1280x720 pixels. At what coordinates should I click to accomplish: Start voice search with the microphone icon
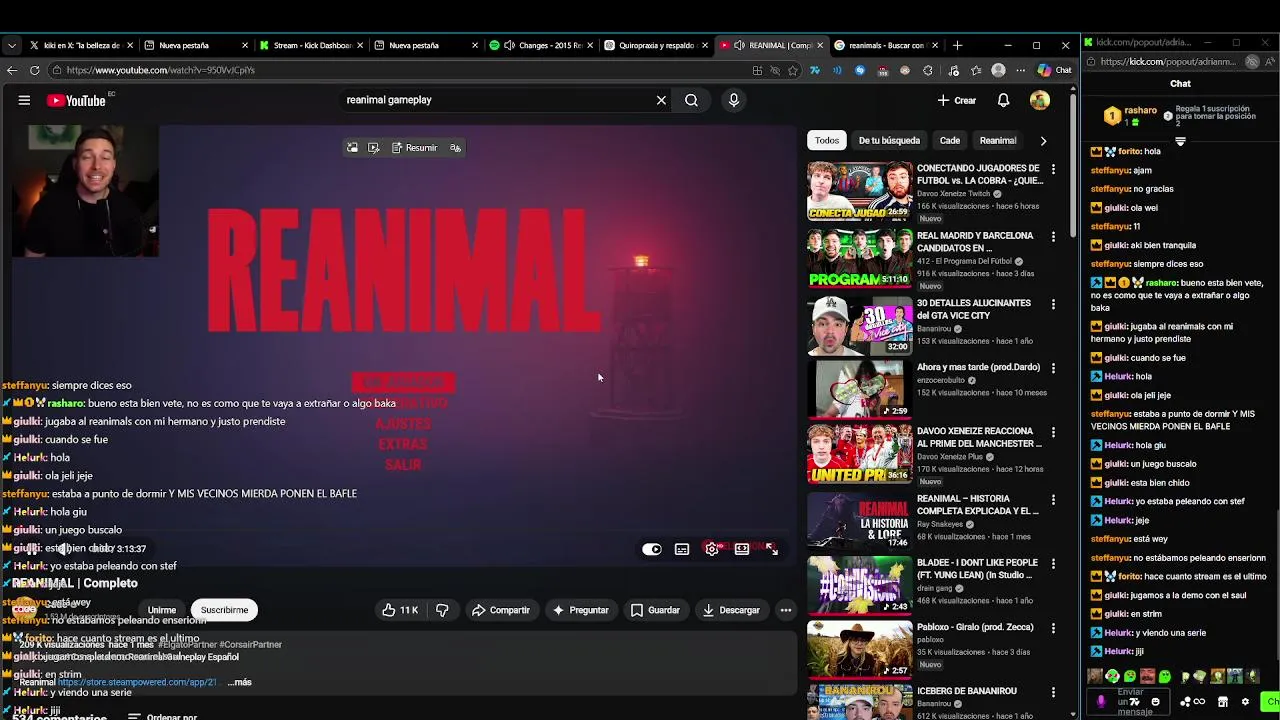pyautogui.click(x=734, y=100)
